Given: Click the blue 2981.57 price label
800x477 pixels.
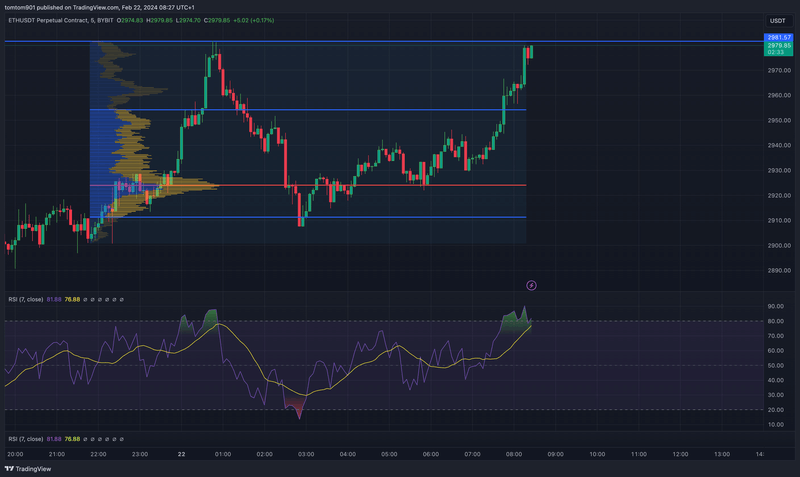Looking at the screenshot, I should click(x=779, y=37).
